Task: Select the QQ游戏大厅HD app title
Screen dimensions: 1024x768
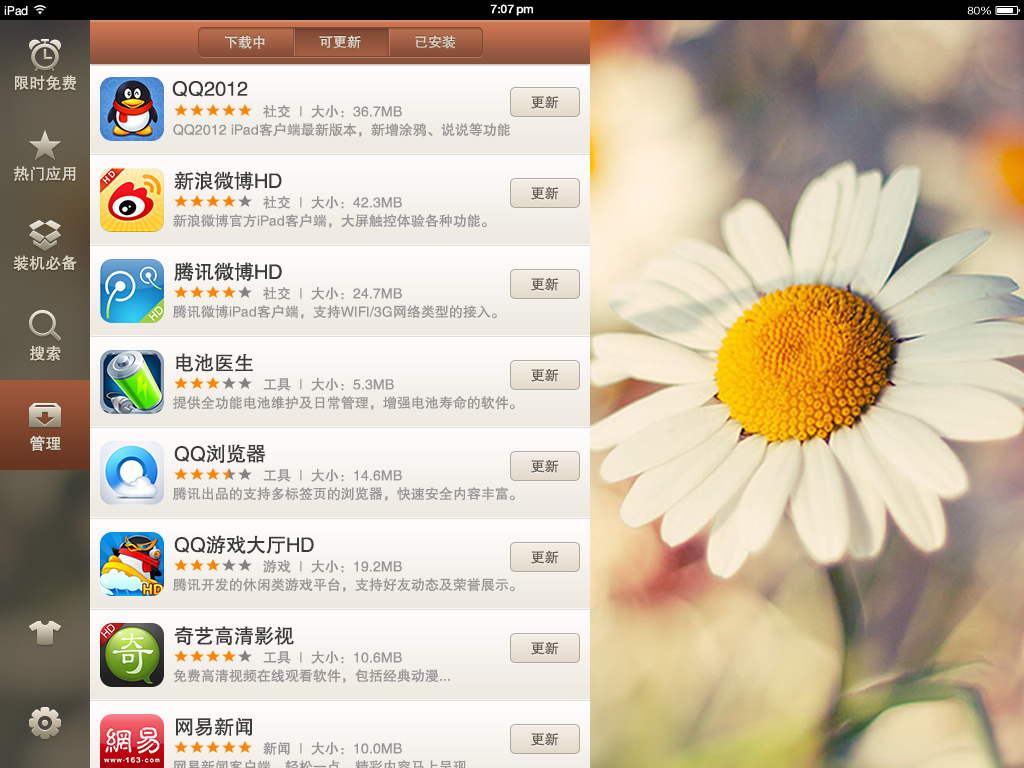Action: tap(244, 545)
